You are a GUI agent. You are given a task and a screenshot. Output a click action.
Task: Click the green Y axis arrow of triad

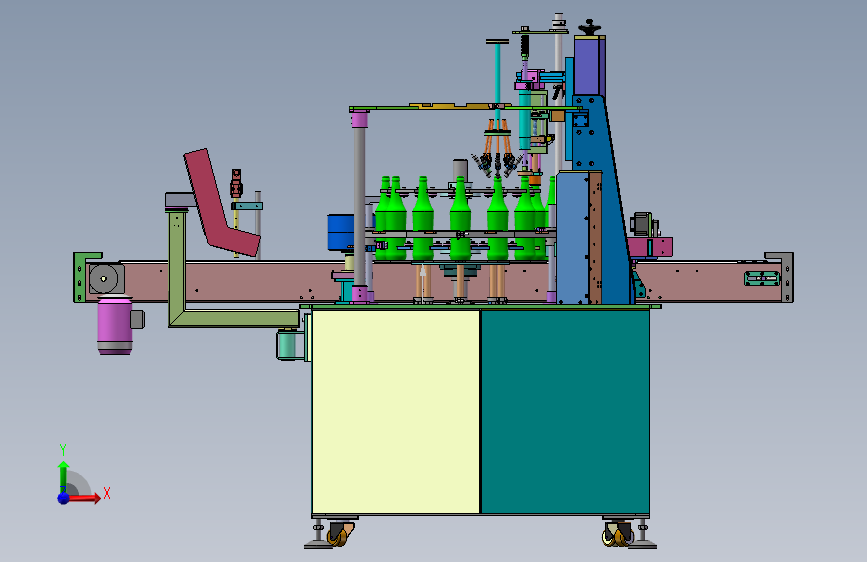tap(63, 476)
